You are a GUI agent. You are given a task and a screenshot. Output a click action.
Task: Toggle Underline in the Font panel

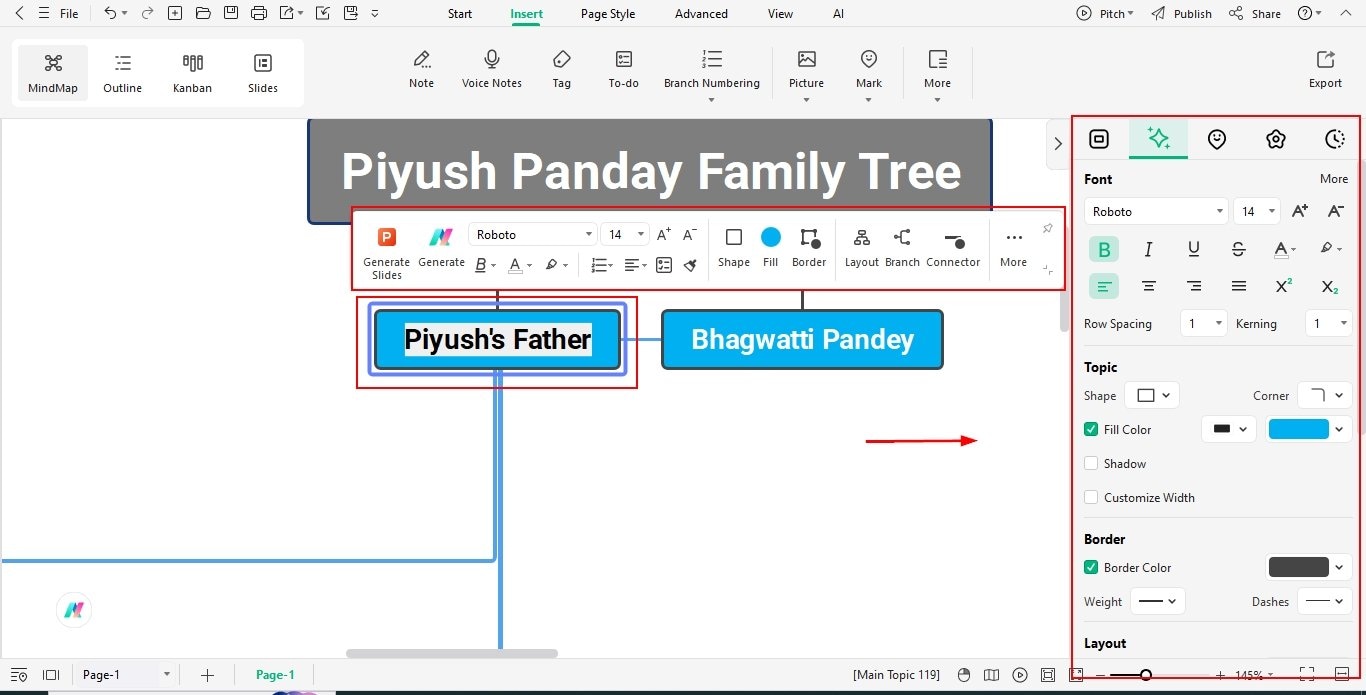(1194, 249)
